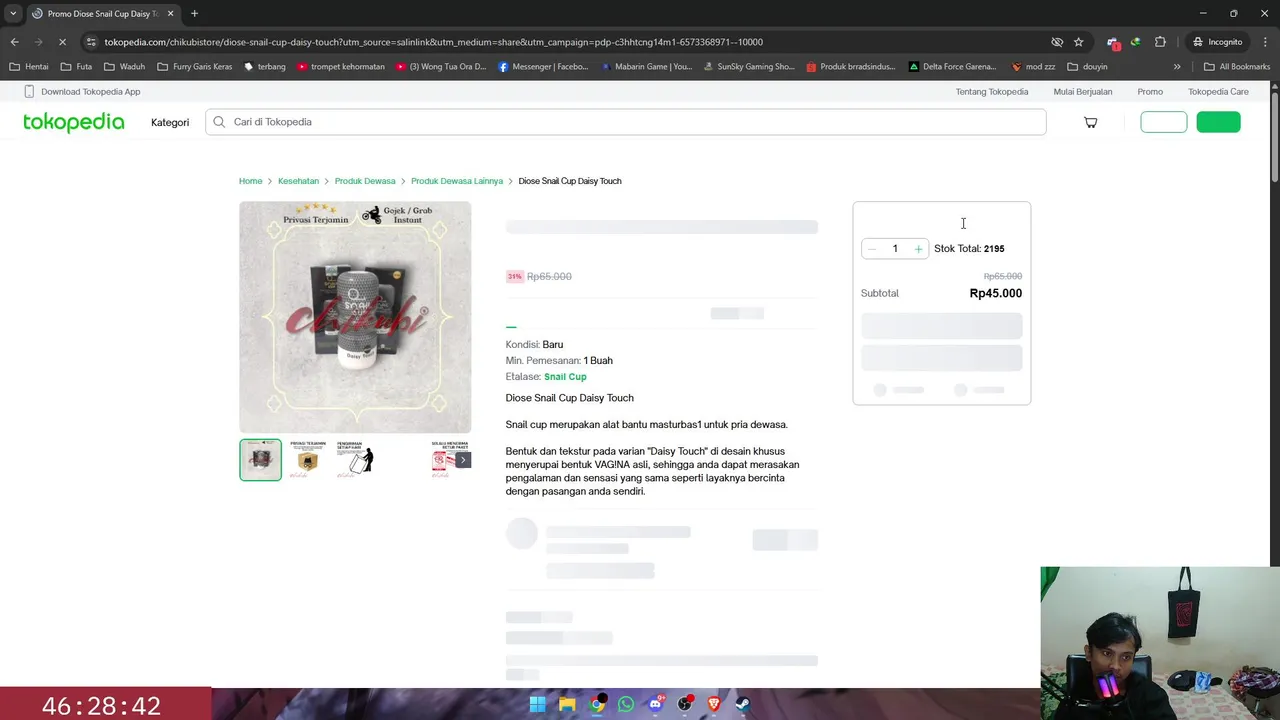The width and height of the screenshot is (1280, 720).
Task: Open Mulai Berjualan link
Action: tap(1083, 92)
